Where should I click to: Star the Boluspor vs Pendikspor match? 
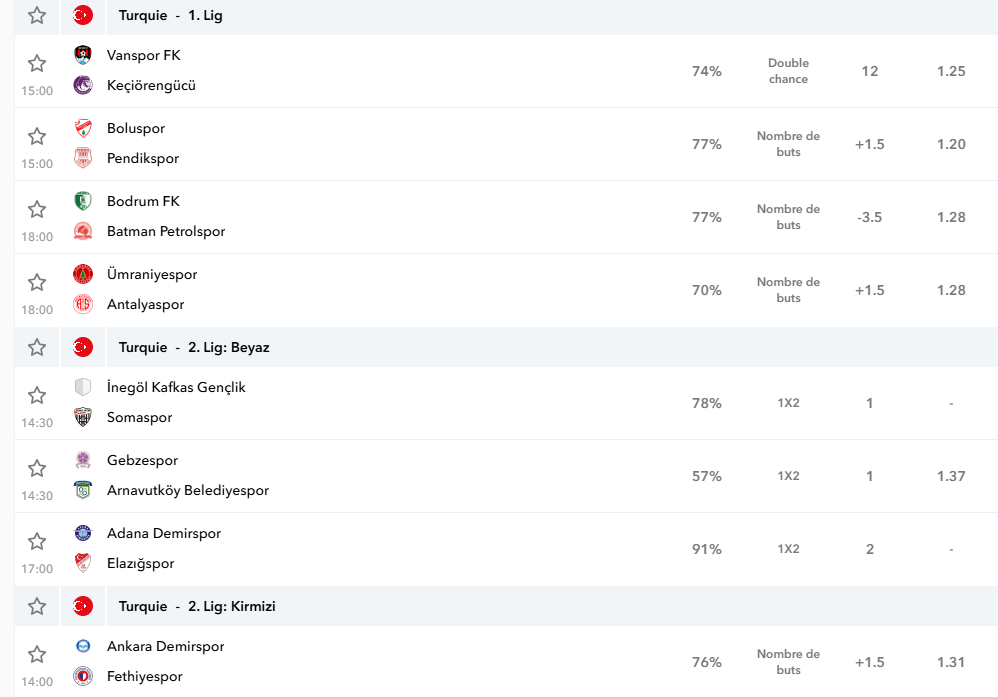(x=37, y=136)
